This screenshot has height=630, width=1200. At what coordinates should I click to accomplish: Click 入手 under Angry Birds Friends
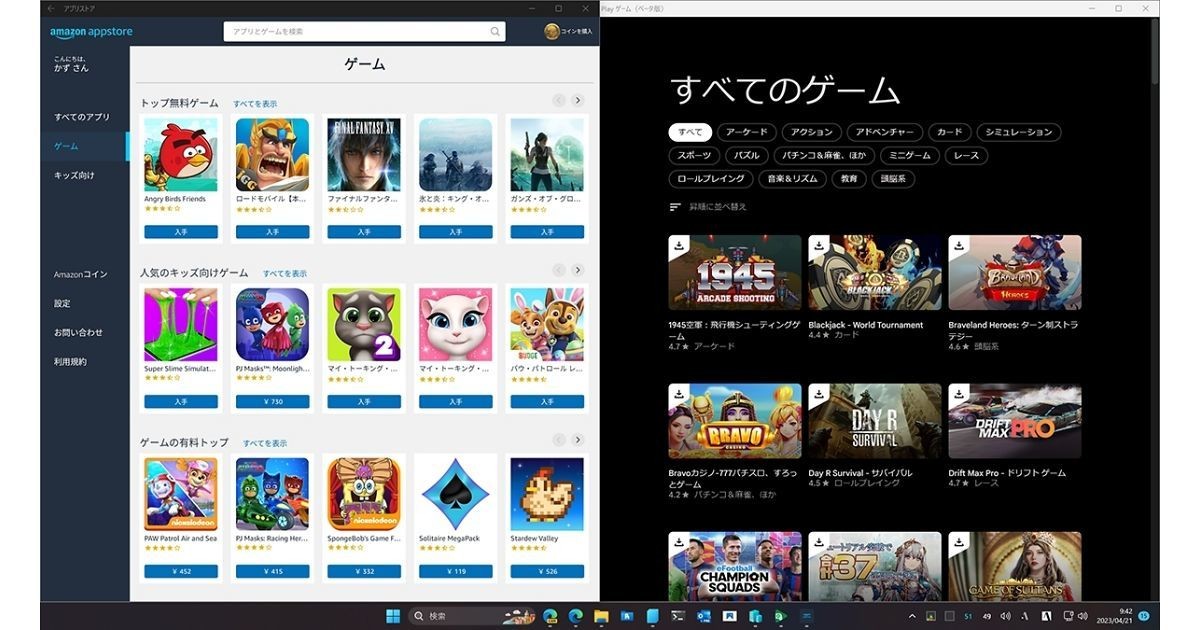pos(181,232)
